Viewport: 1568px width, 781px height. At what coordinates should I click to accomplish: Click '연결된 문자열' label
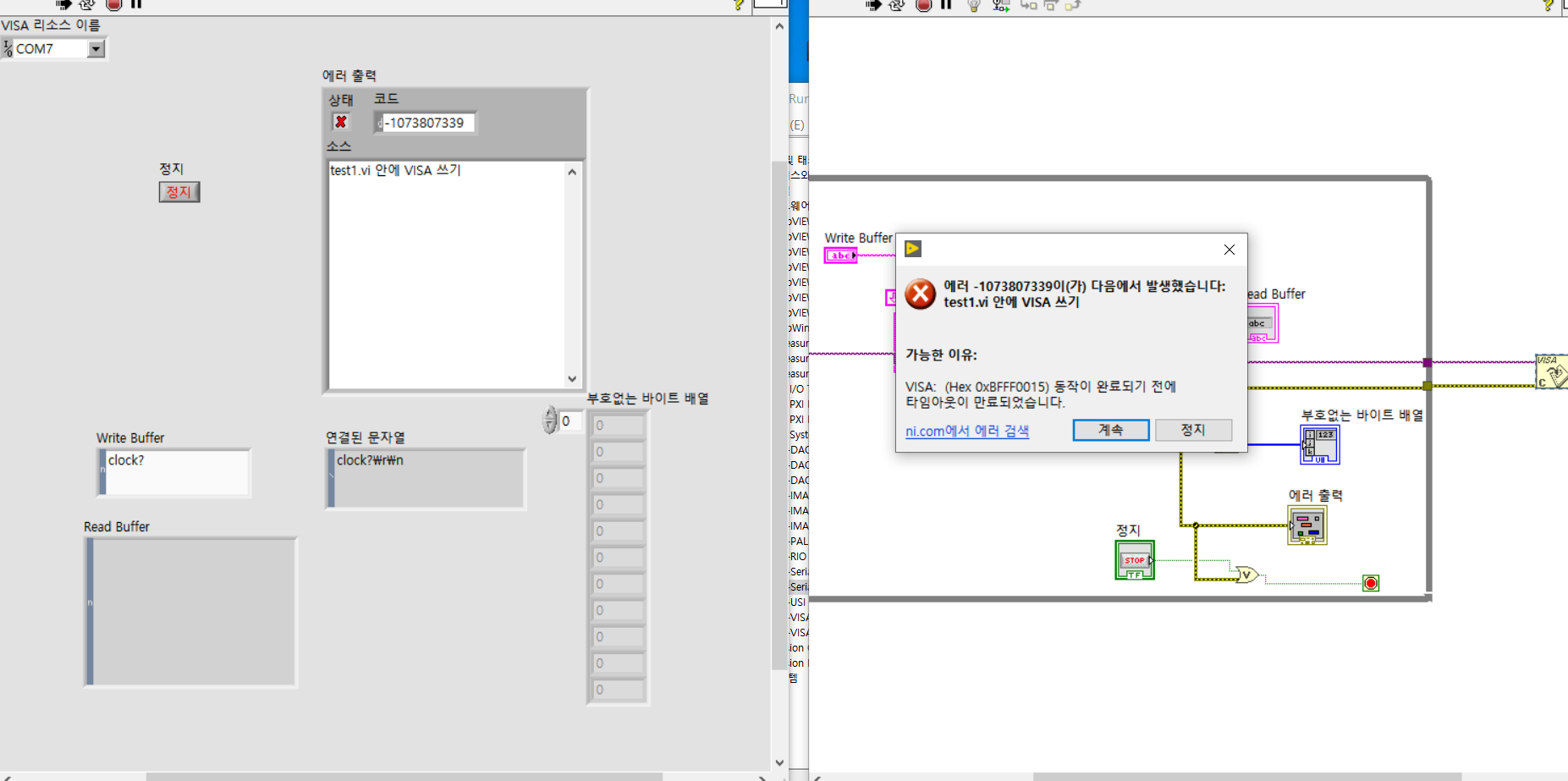pyautogui.click(x=366, y=437)
